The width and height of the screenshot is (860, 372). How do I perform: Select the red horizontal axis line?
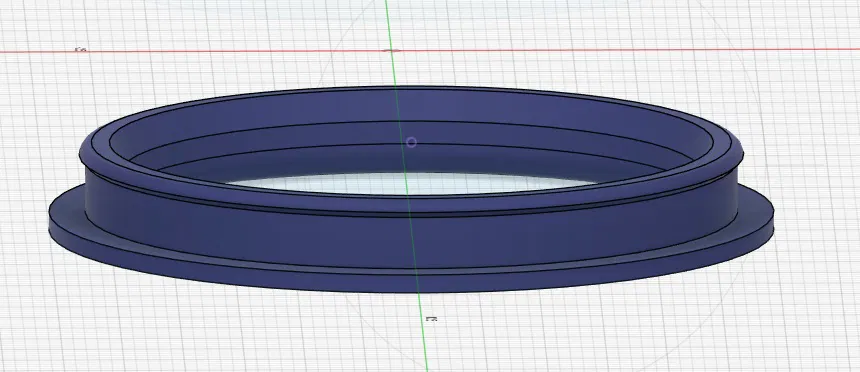(430, 50)
